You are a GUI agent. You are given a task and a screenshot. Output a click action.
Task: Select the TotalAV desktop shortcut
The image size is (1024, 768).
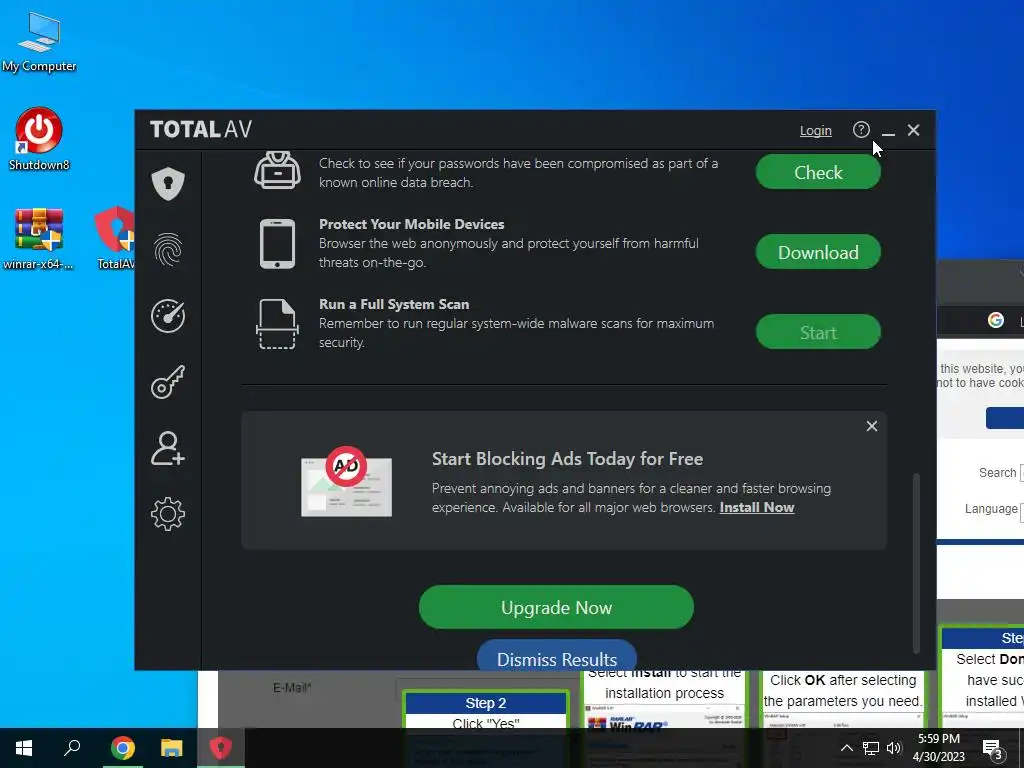point(116,239)
